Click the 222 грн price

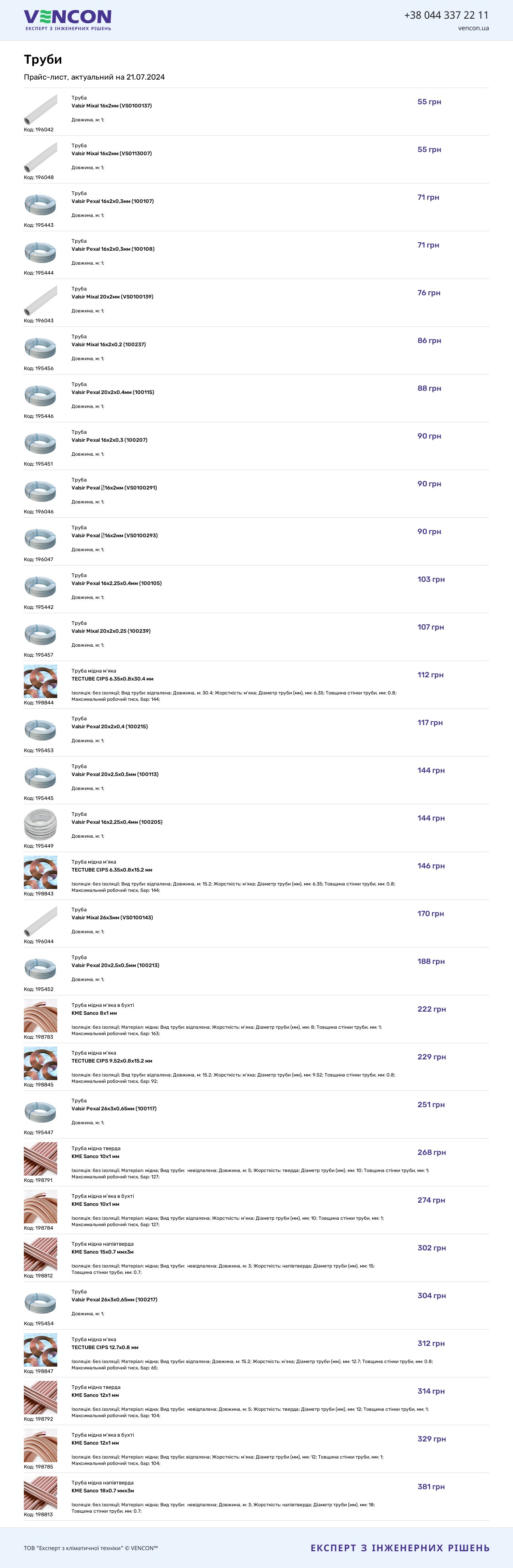(431, 1009)
